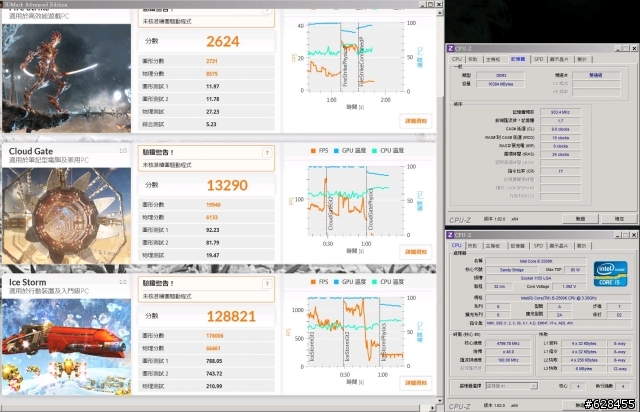
Task: Click Cloud Gate graphics test 2 value 81.79
Action: 213,243
